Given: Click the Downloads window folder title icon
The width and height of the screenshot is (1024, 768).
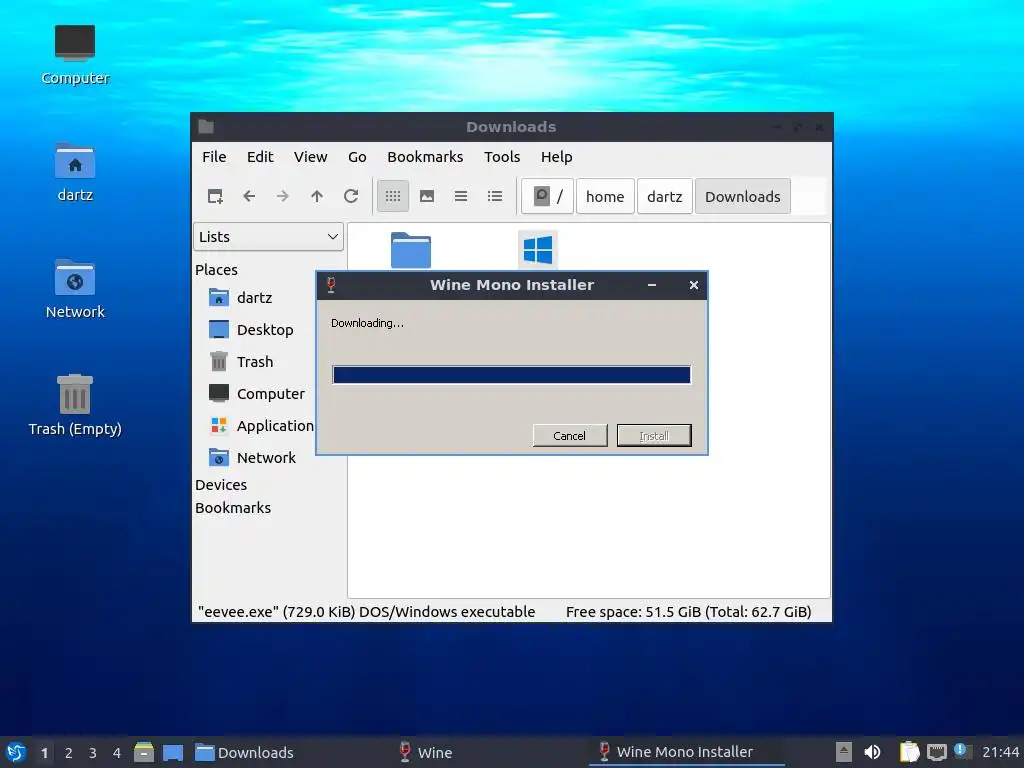Looking at the screenshot, I should [206, 127].
